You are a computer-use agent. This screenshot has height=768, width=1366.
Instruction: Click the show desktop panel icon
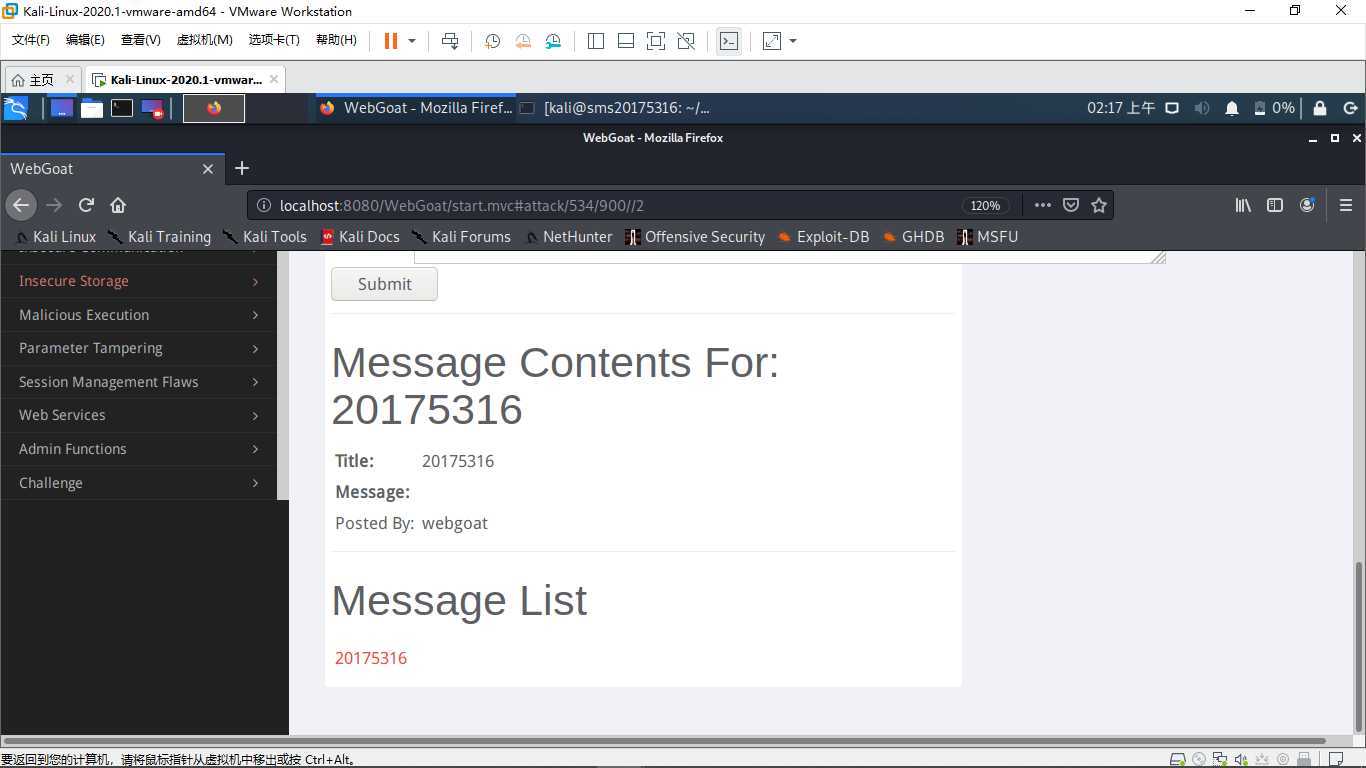coord(62,108)
